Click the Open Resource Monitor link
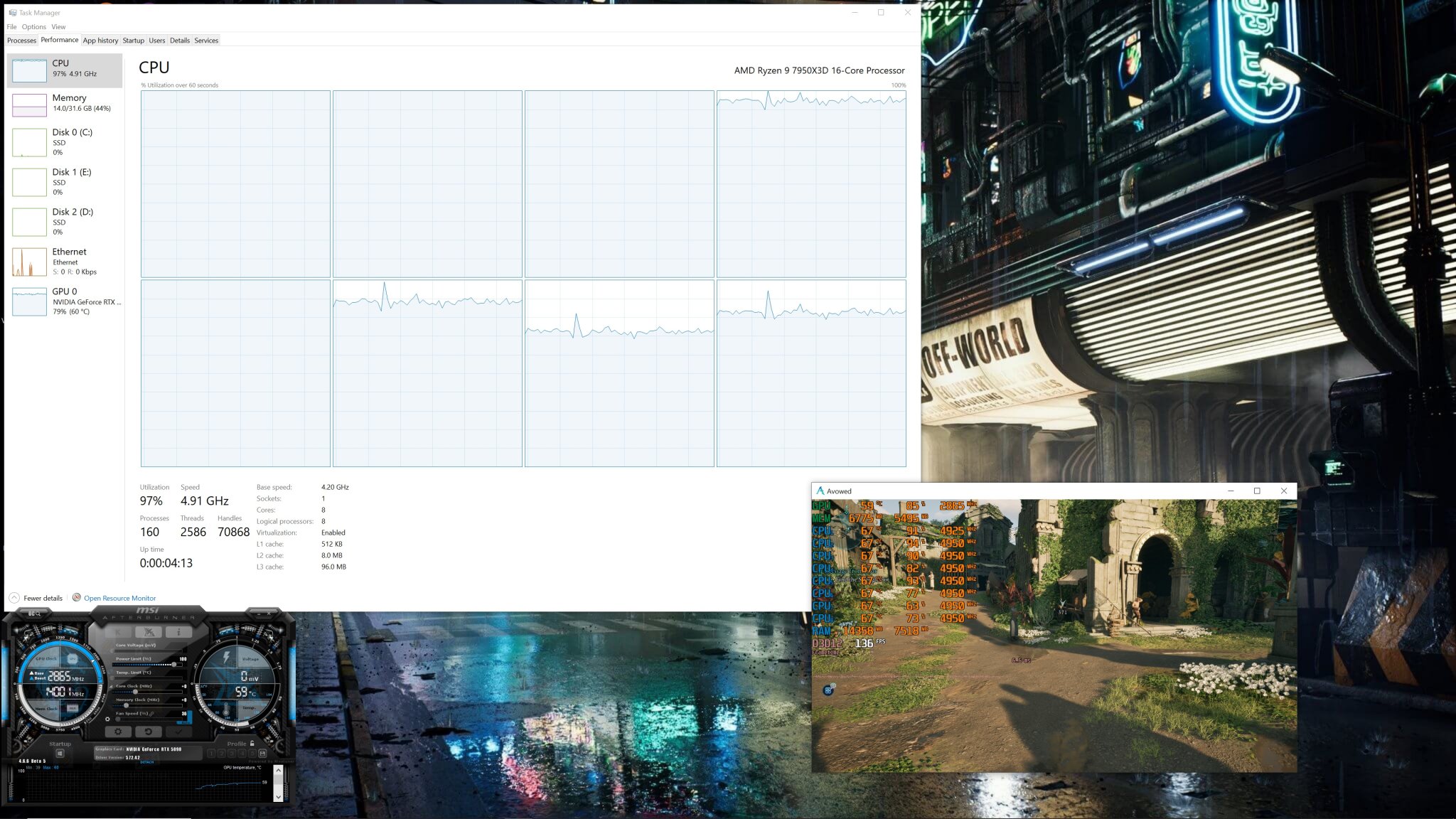Viewport: 1456px width, 819px height. [x=119, y=598]
